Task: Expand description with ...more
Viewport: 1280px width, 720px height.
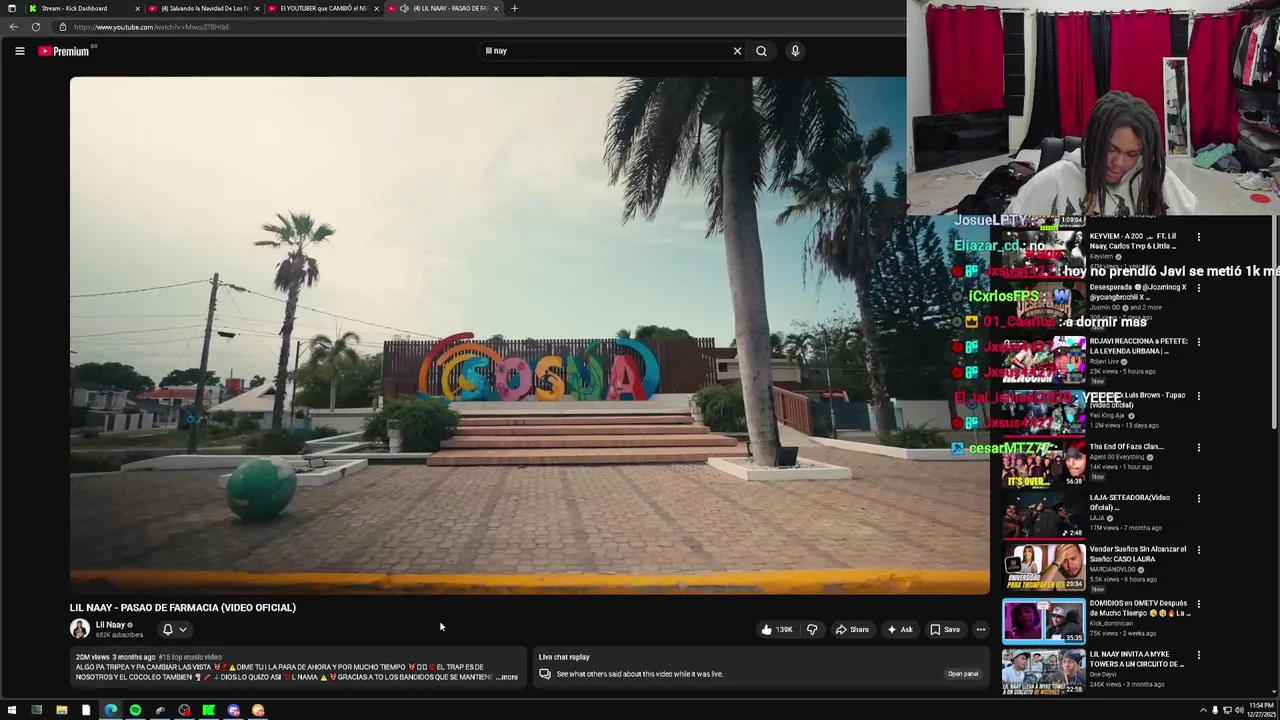Action: point(507,677)
